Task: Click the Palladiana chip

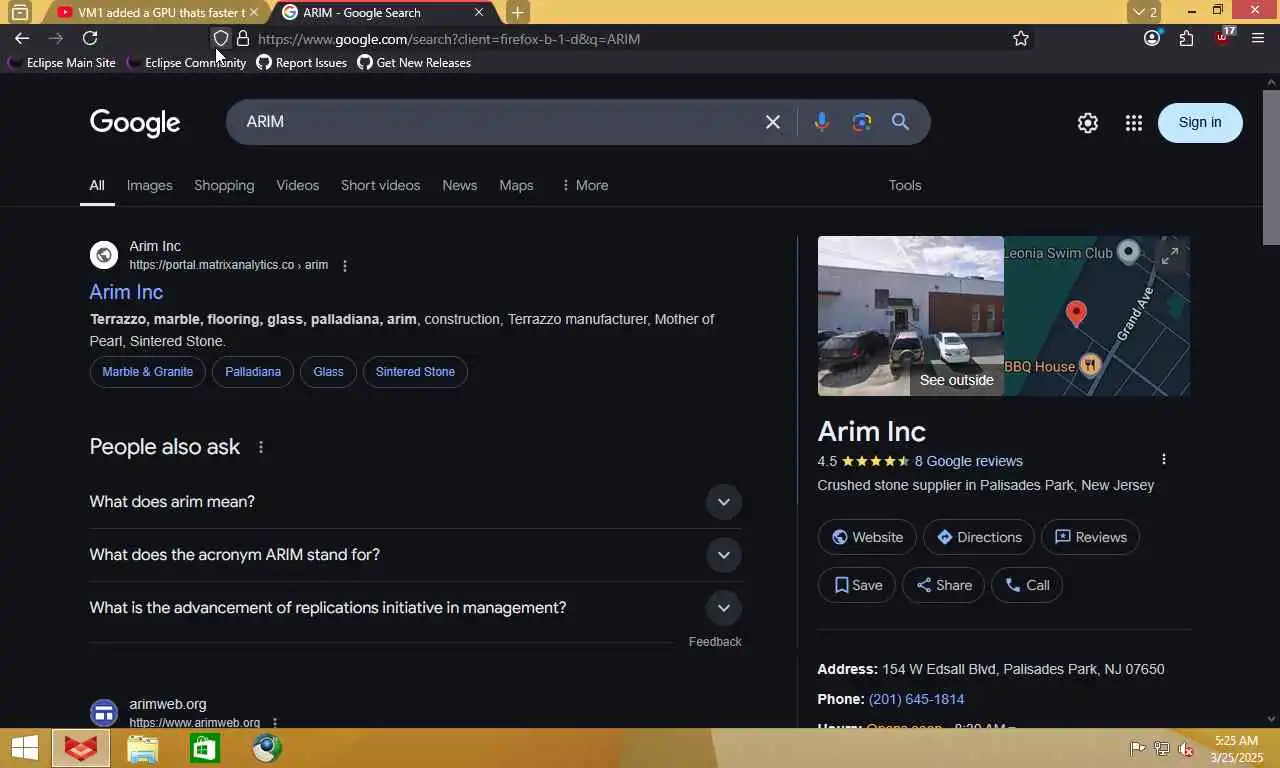Action: 253,372
